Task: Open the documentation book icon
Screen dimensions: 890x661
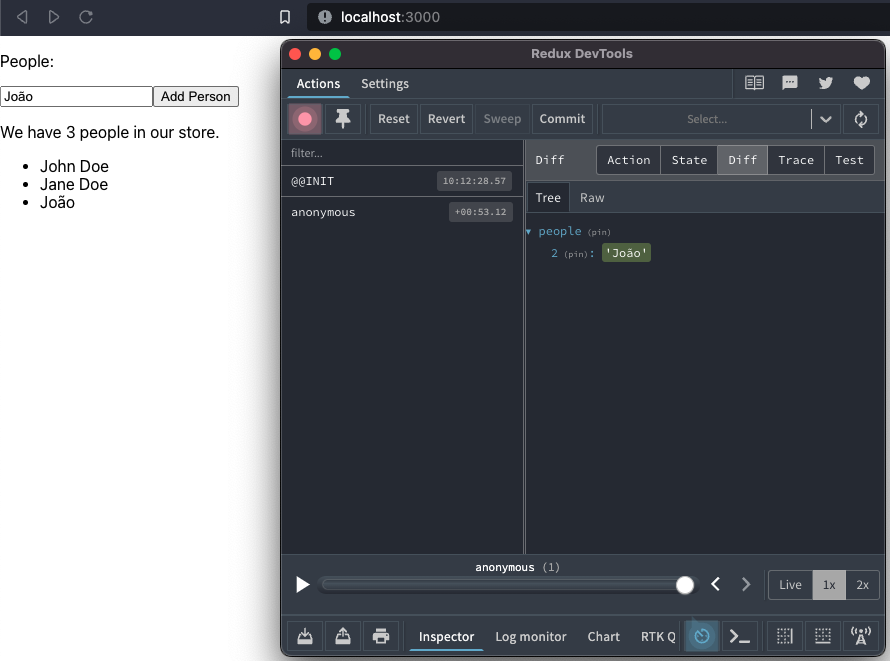Action: pos(754,83)
